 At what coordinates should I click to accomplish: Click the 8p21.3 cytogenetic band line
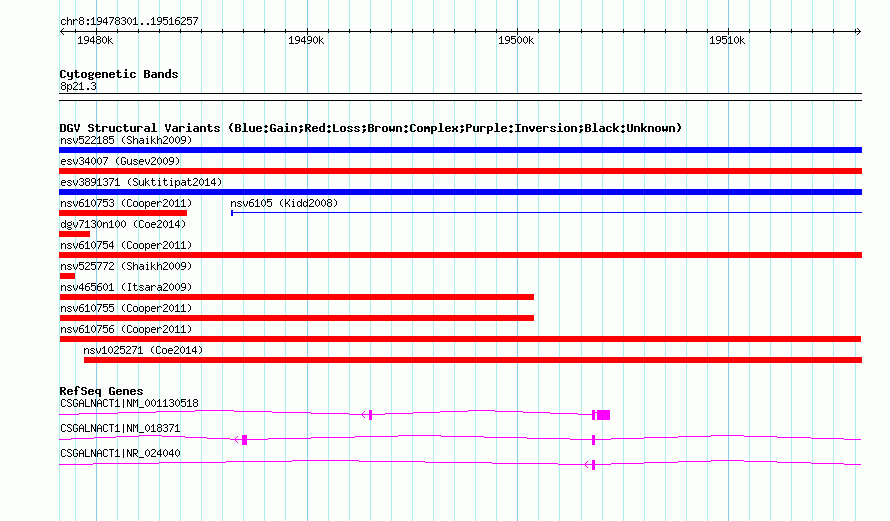(x=460, y=97)
